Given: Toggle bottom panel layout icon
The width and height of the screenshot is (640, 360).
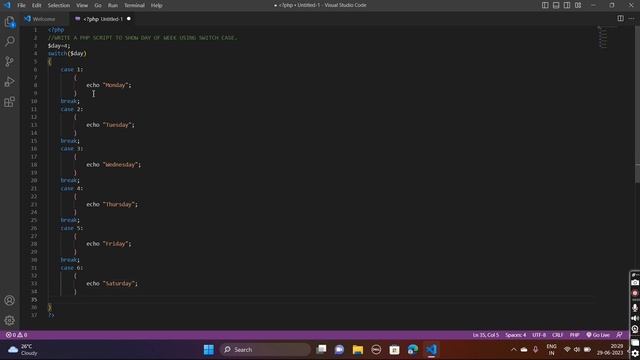Looking at the screenshot, I should [x=556, y=5].
